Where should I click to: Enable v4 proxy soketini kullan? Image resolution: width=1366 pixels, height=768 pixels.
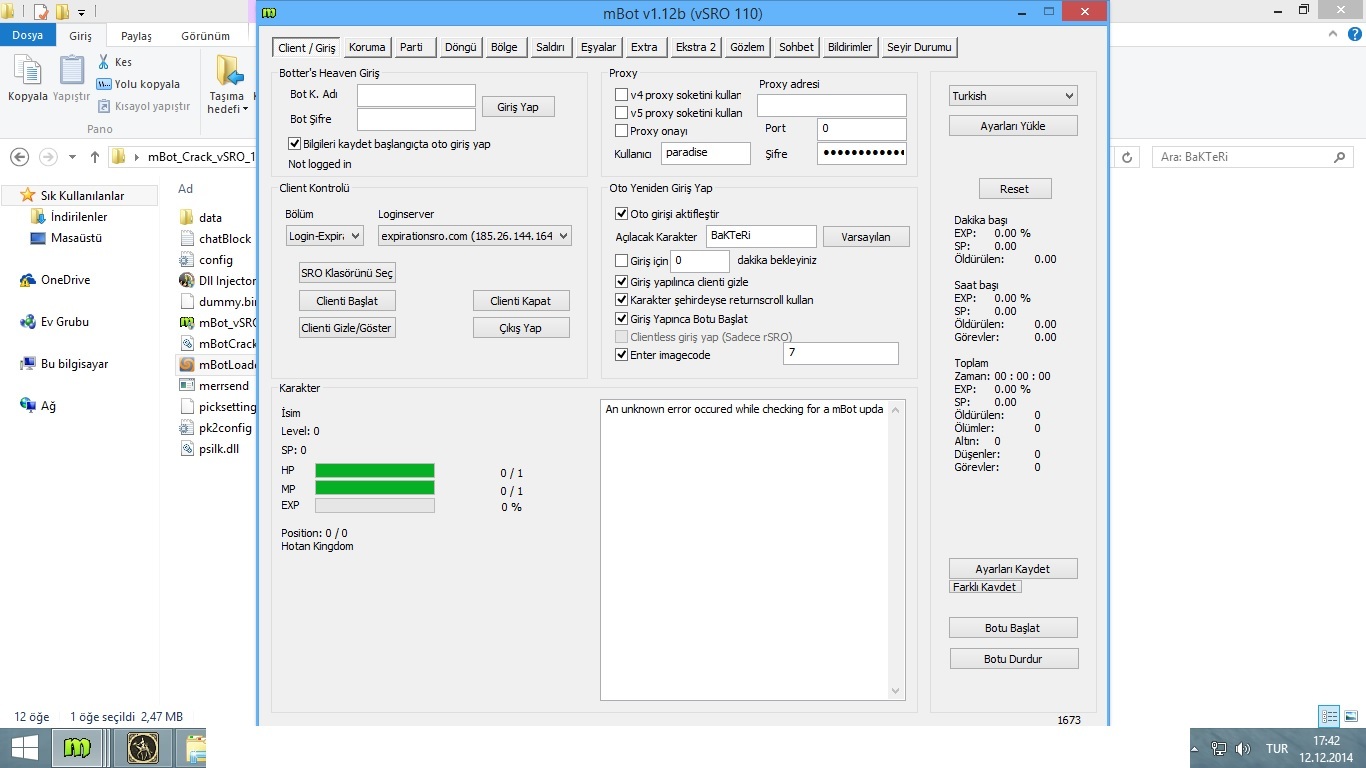621,95
